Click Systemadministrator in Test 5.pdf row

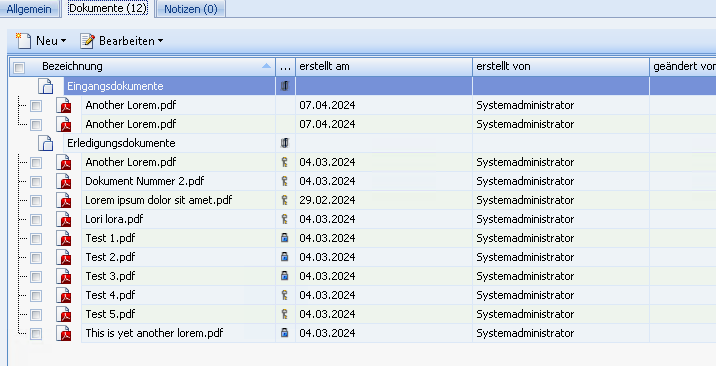(x=525, y=314)
